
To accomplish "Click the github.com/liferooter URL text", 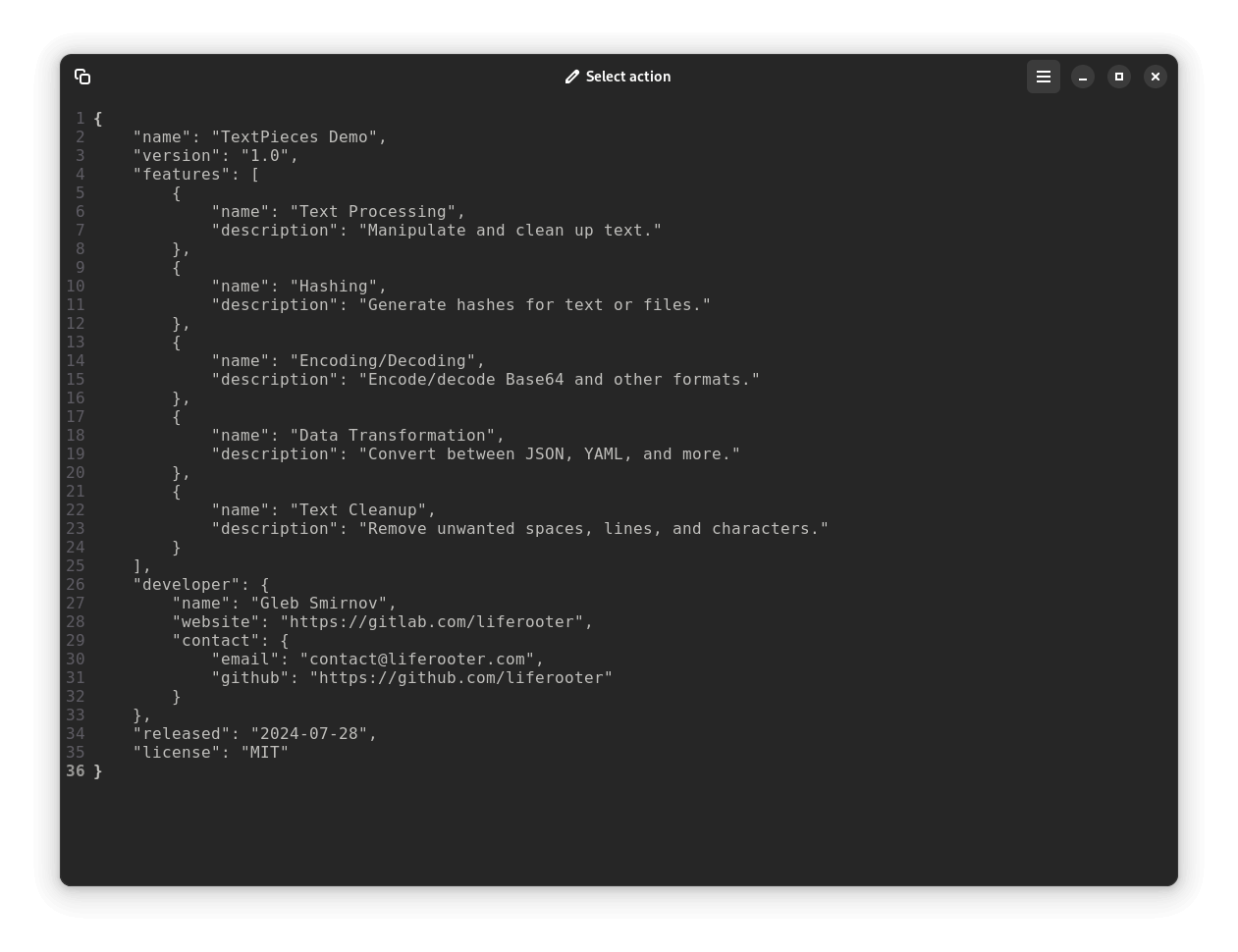I will [x=460, y=678].
